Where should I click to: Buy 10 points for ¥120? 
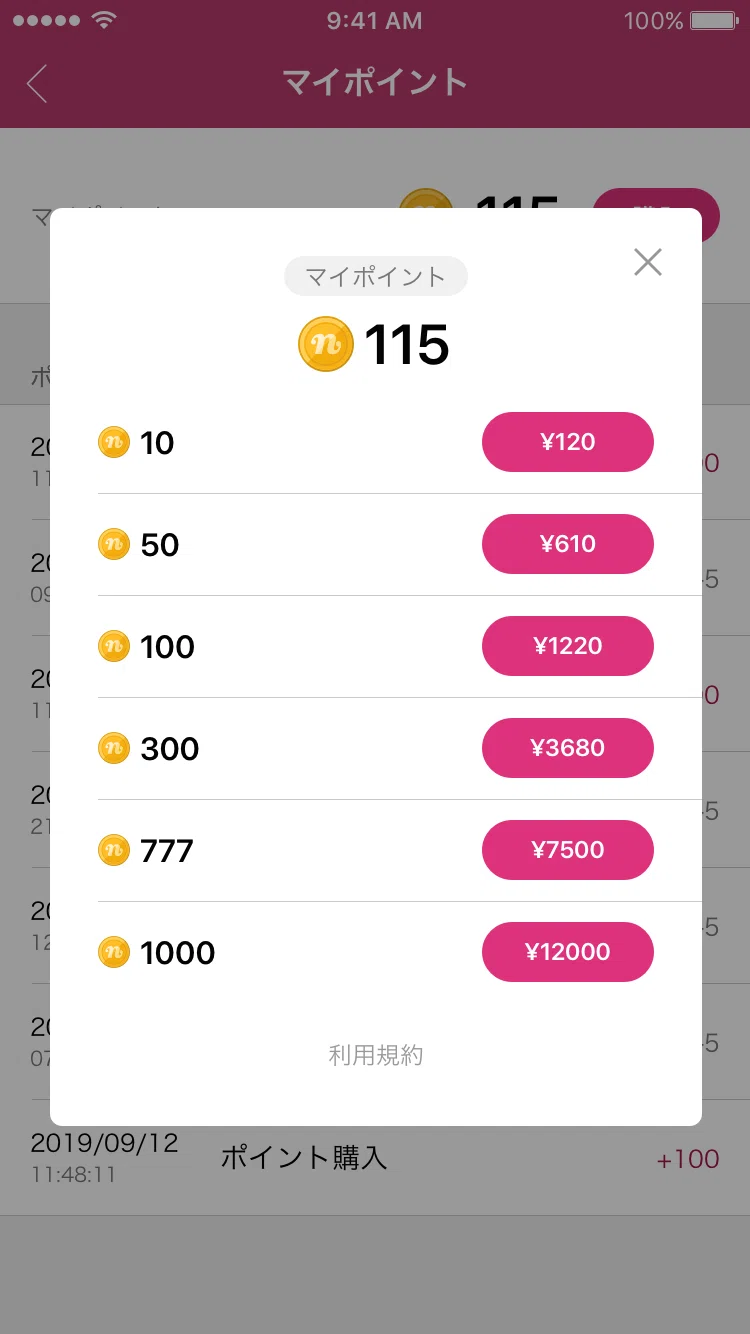568,442
